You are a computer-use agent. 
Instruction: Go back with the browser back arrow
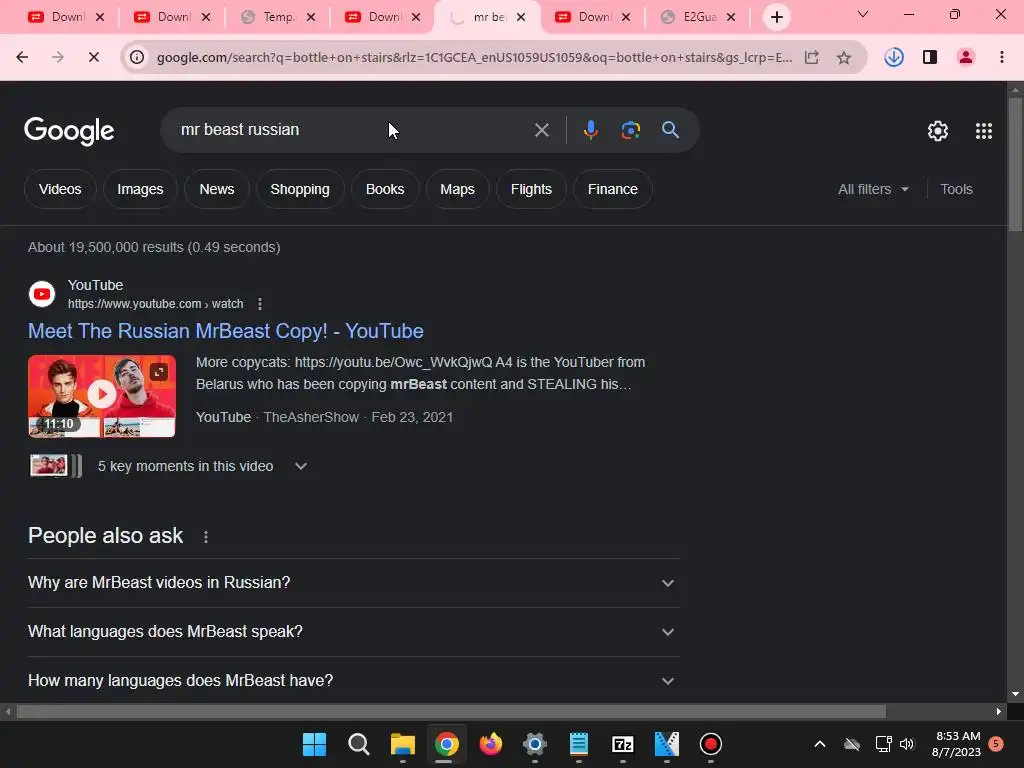pos(22,57)
